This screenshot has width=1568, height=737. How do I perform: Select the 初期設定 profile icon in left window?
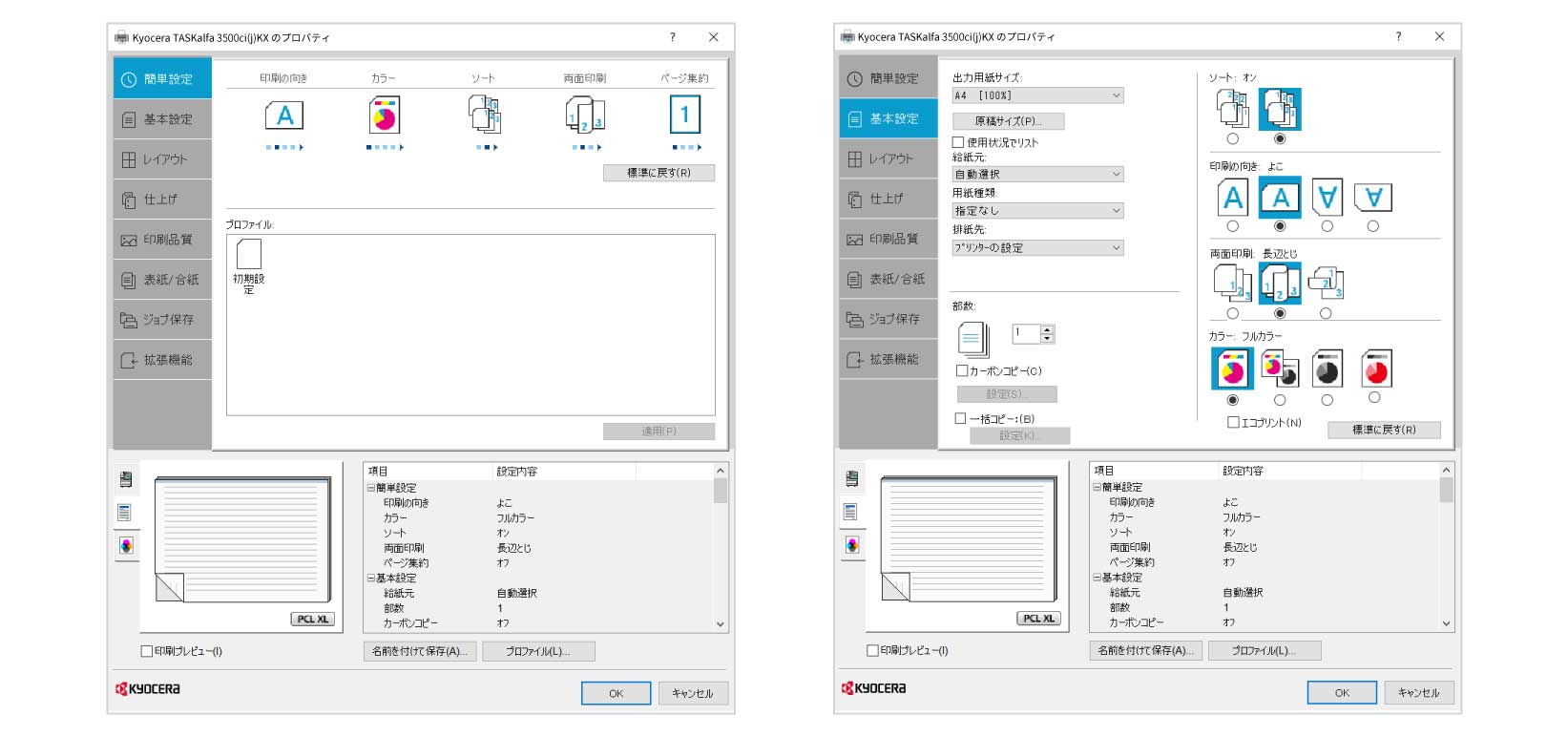tap(248, 254)
